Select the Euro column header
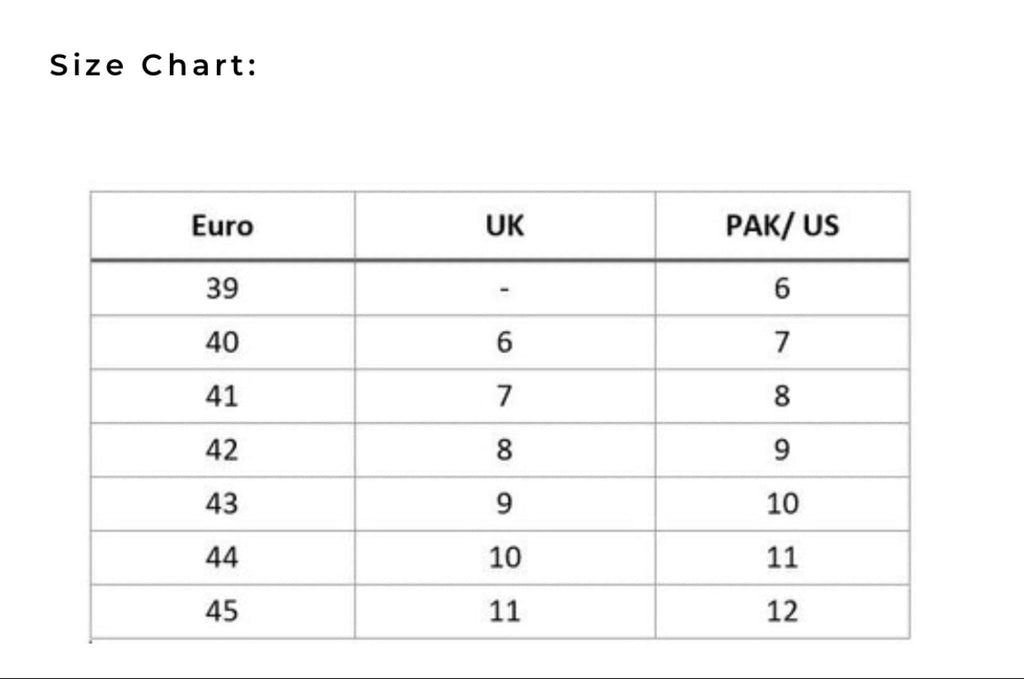Image resolution: width=1024 pixels, height=679 pixels. point(222,226)
